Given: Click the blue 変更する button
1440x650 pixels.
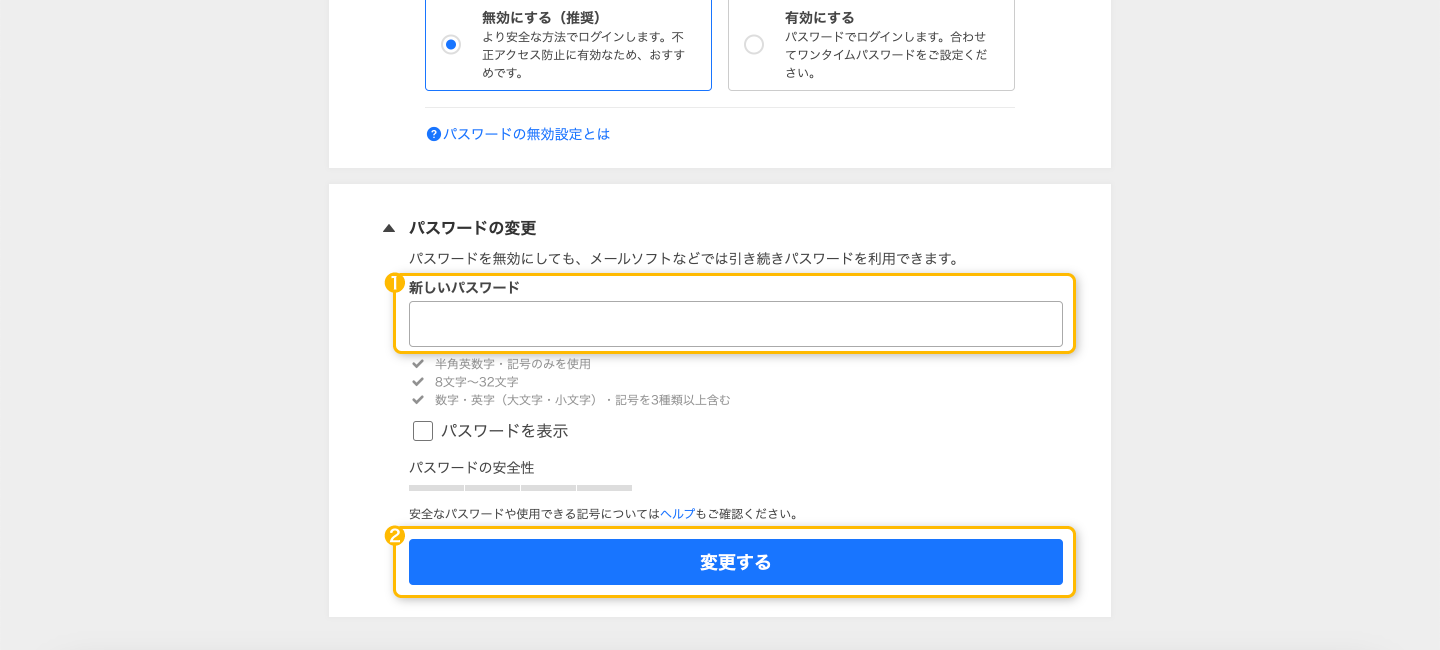Looking at the screenshot, I should click(736, 562).
